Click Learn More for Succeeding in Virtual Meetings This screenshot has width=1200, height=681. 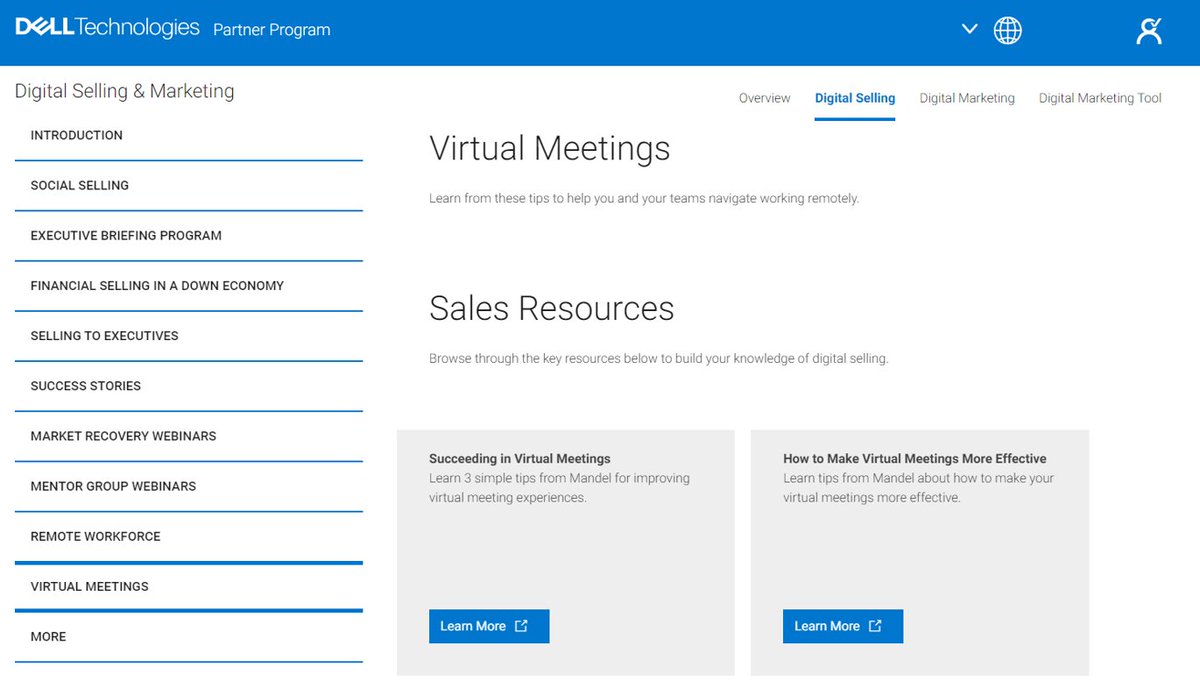(489, 626)
